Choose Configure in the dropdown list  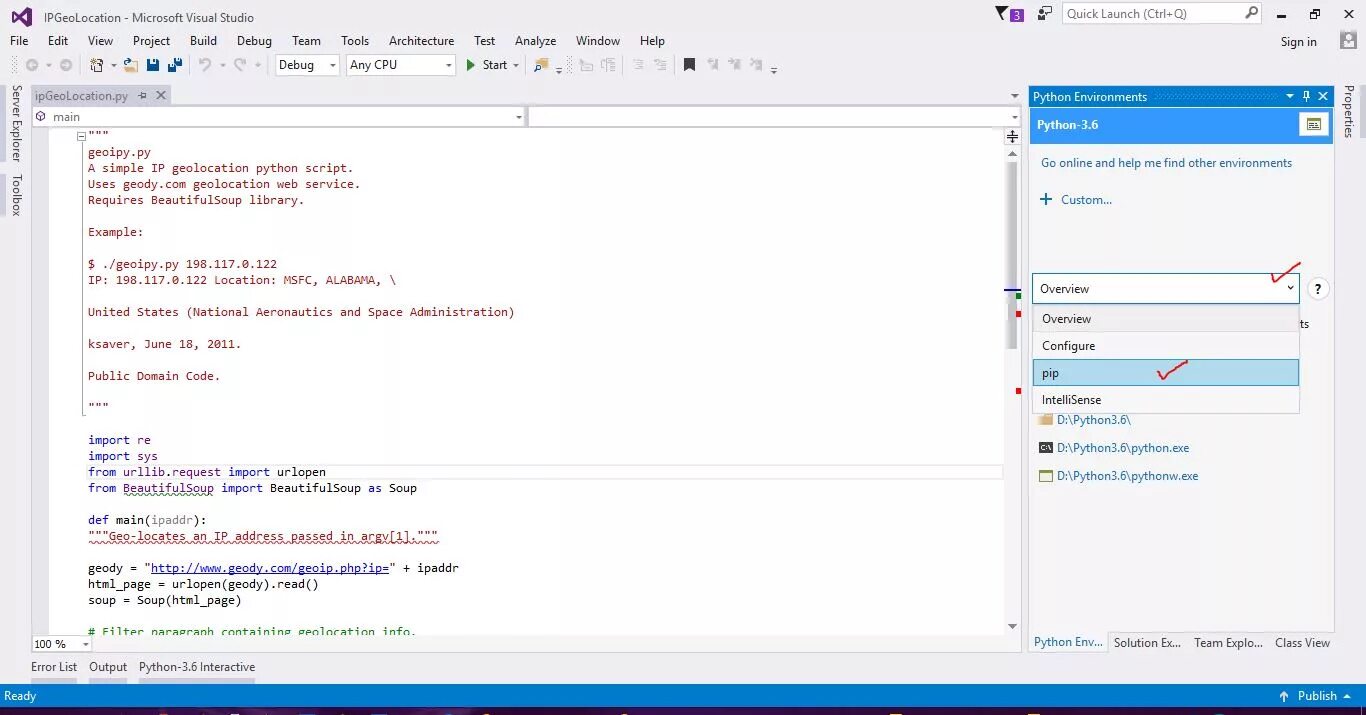[x=1165, y=346]
